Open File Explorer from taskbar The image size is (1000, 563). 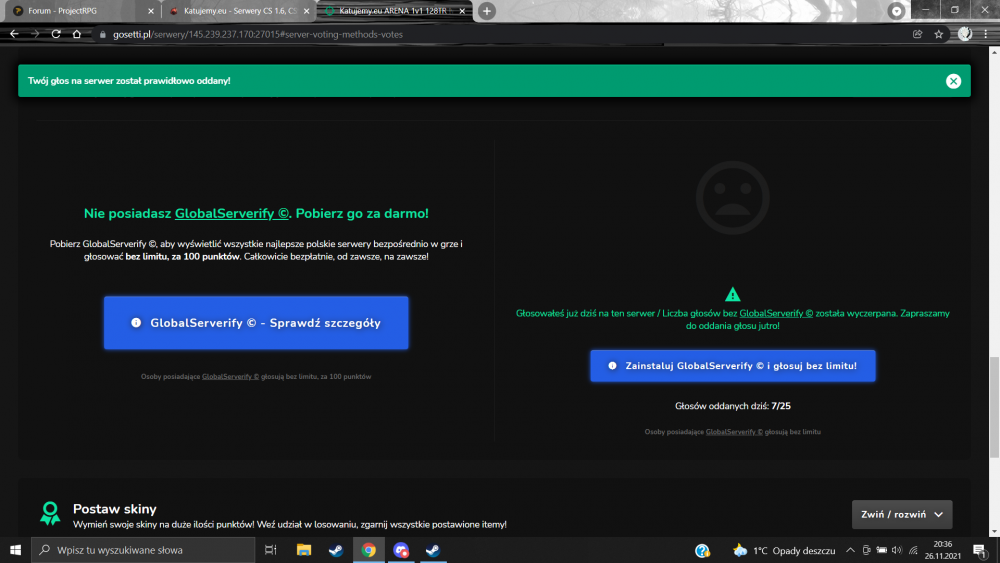click(x=304, y=550)
